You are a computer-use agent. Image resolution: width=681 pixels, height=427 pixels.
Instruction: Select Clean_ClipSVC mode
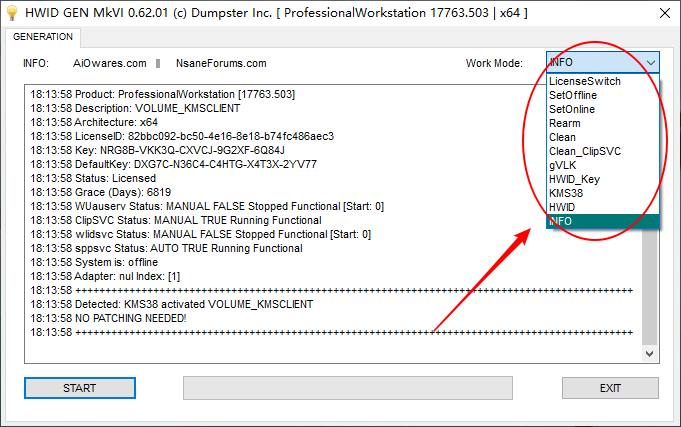coord(603,151)
